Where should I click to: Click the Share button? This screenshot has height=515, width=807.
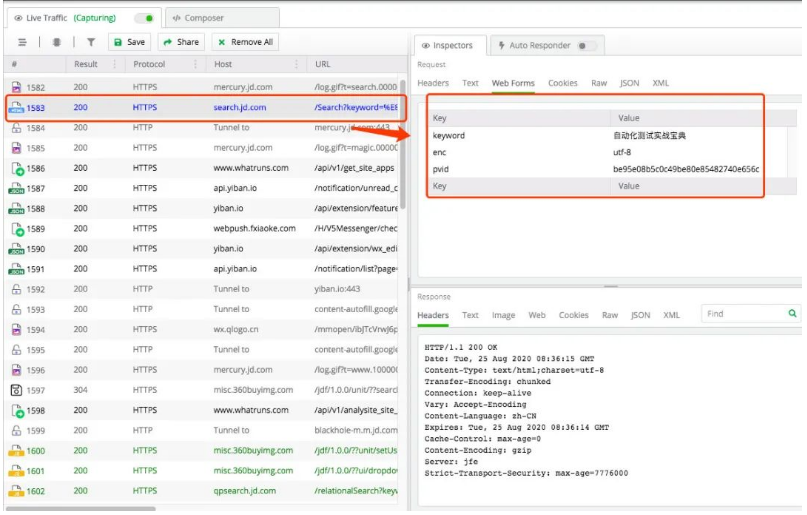coord(181,42)
